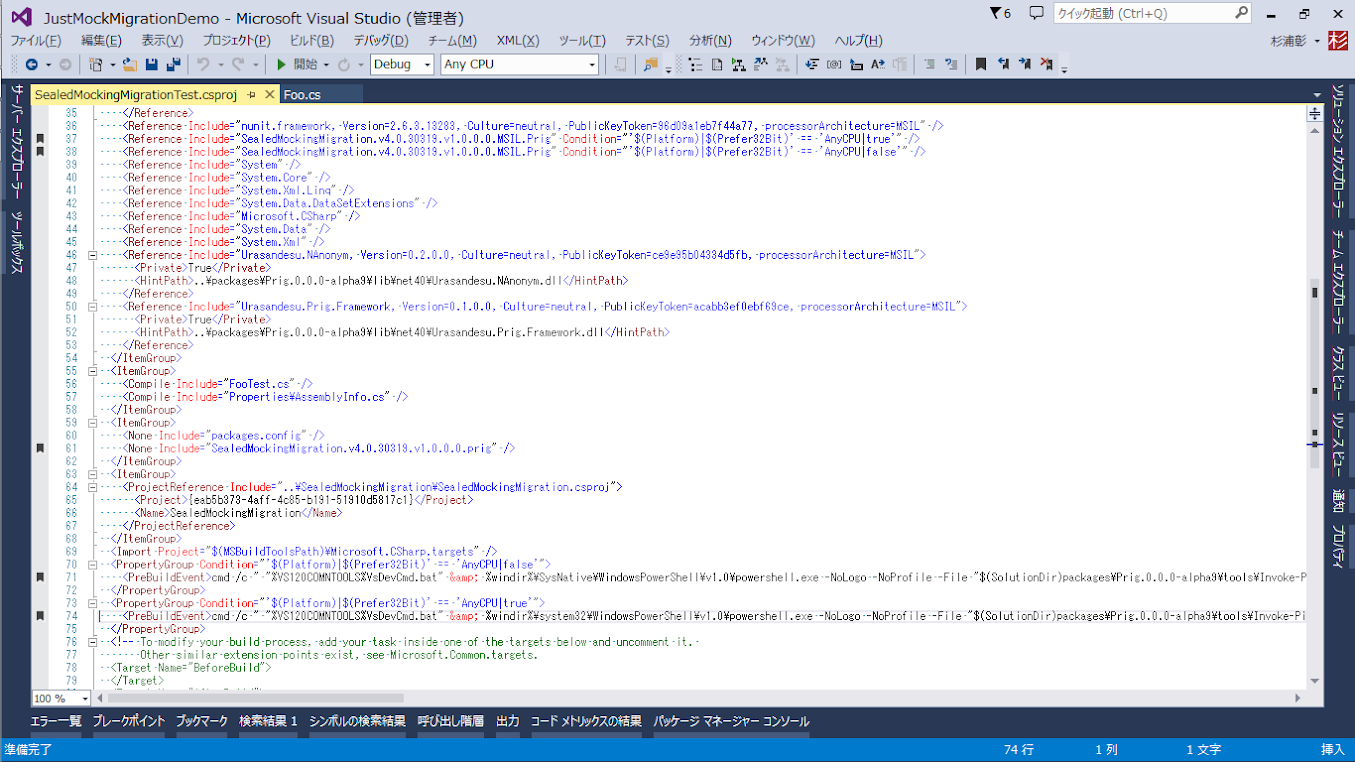The image size is (1355, 762).
Task: Go to previous bookmark icon
Action: [1003, 64]
